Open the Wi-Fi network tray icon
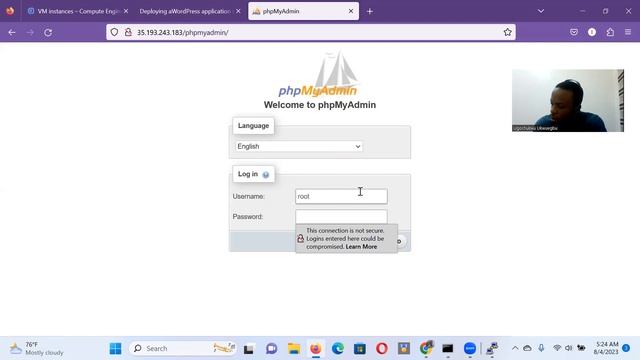640x360 pixels. [557, 348]
